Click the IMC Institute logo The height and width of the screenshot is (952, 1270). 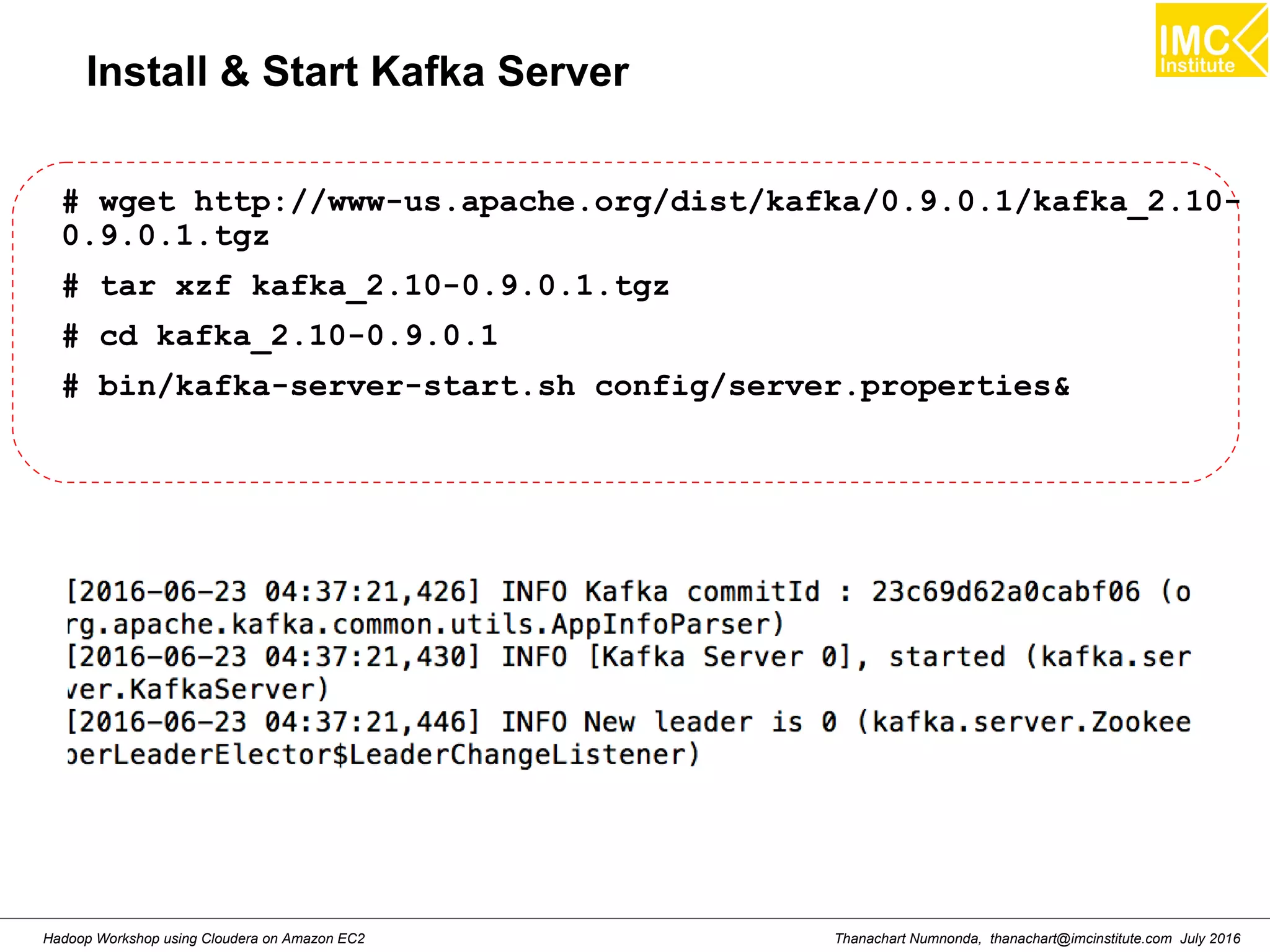[x=1212, y=40]
